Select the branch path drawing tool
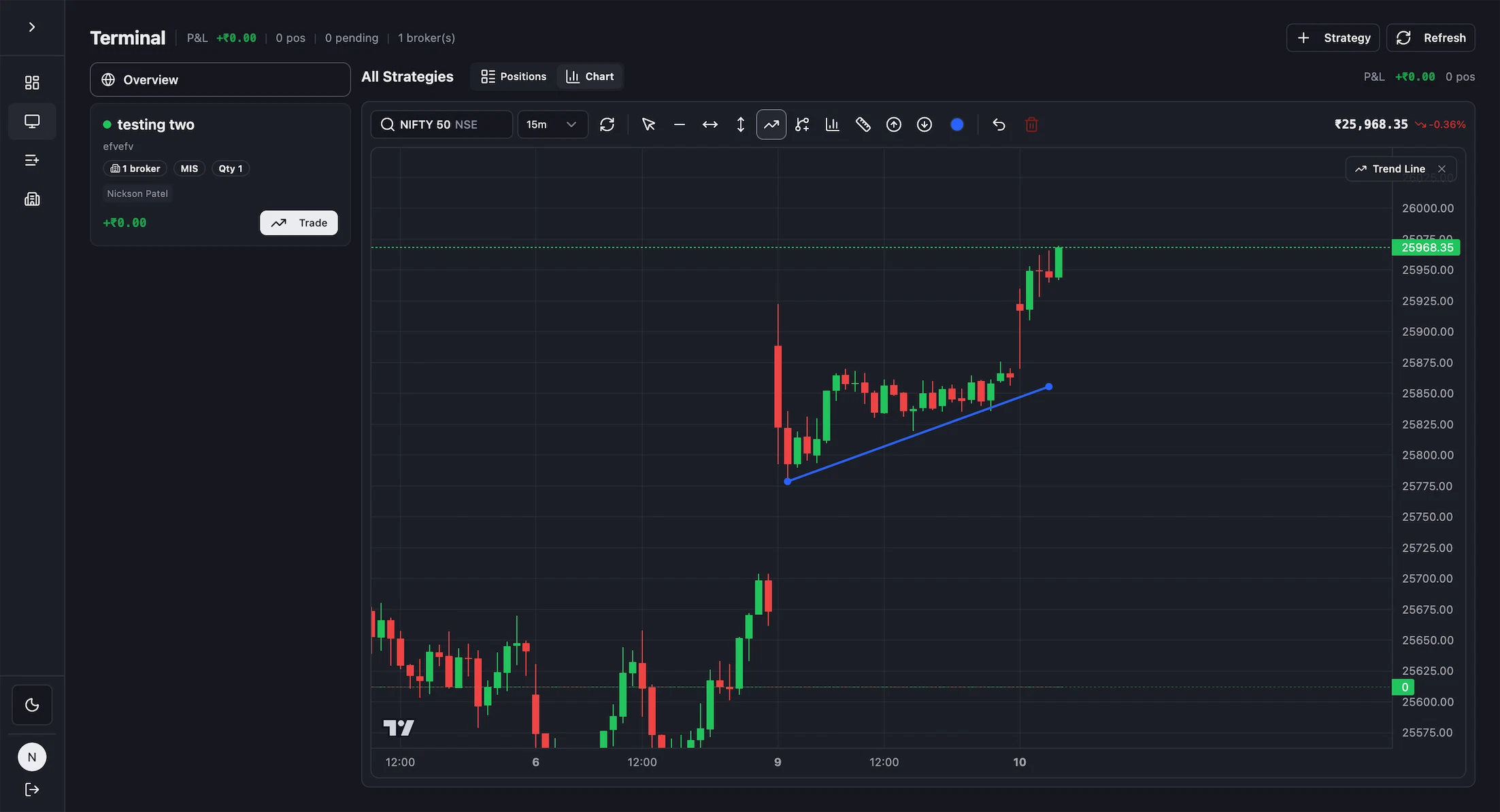This screenshot has height=812, width=1500. pos(802,124)
